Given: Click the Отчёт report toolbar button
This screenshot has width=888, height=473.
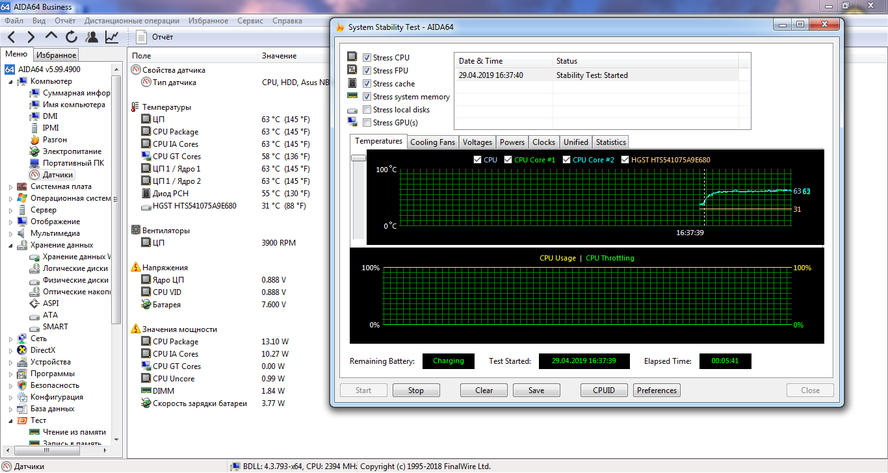Looking at the screenshot, I should coord(155,37).
